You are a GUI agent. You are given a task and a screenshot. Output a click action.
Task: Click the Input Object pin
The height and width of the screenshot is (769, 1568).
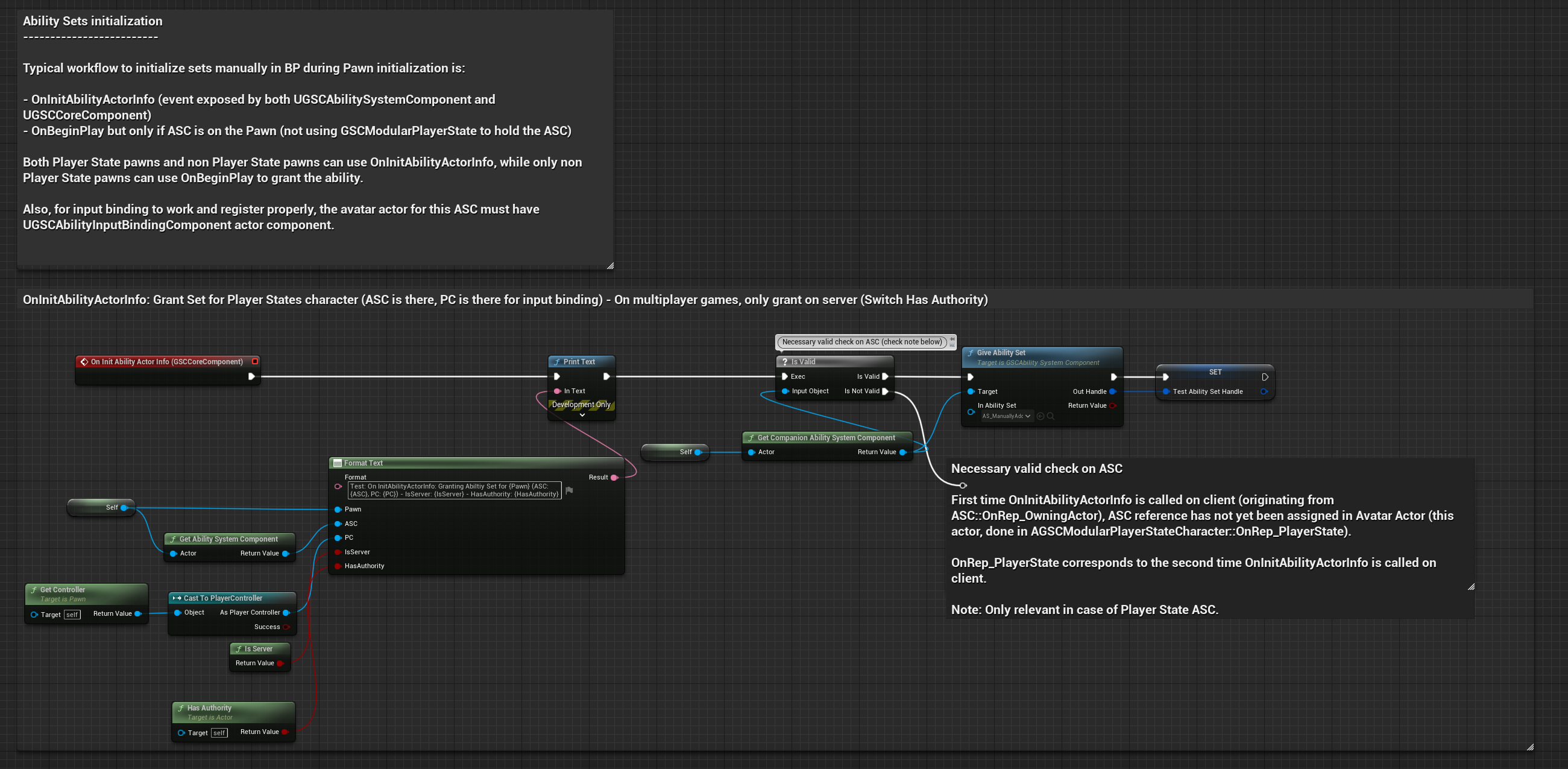click(785, 391)
